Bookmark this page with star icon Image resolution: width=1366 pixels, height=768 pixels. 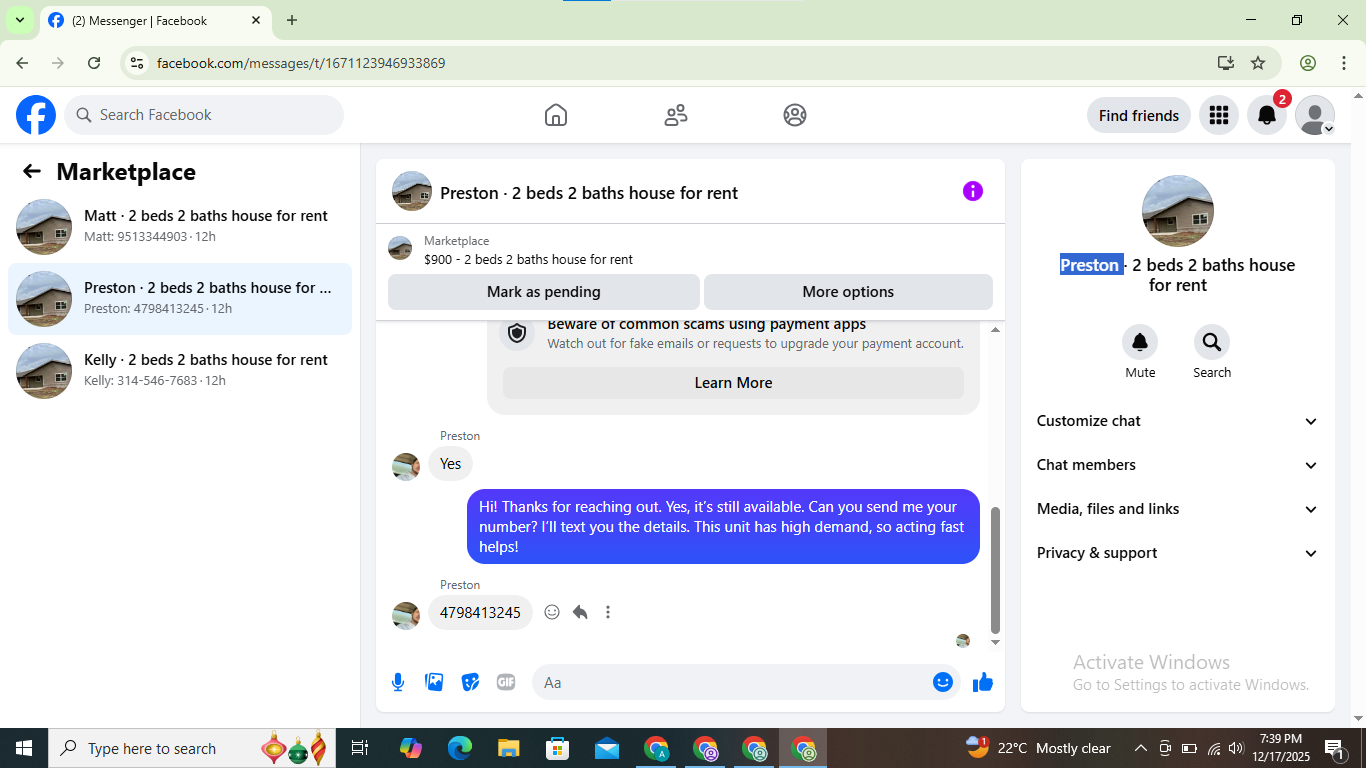point(1258,63)
